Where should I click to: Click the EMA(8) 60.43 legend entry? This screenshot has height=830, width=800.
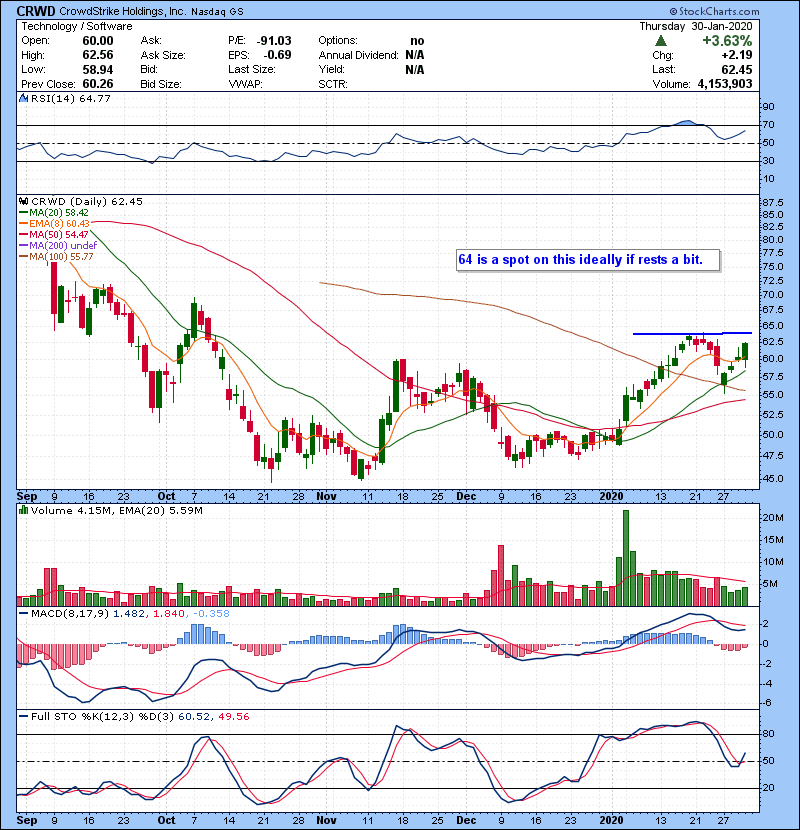tap(55, 224)
